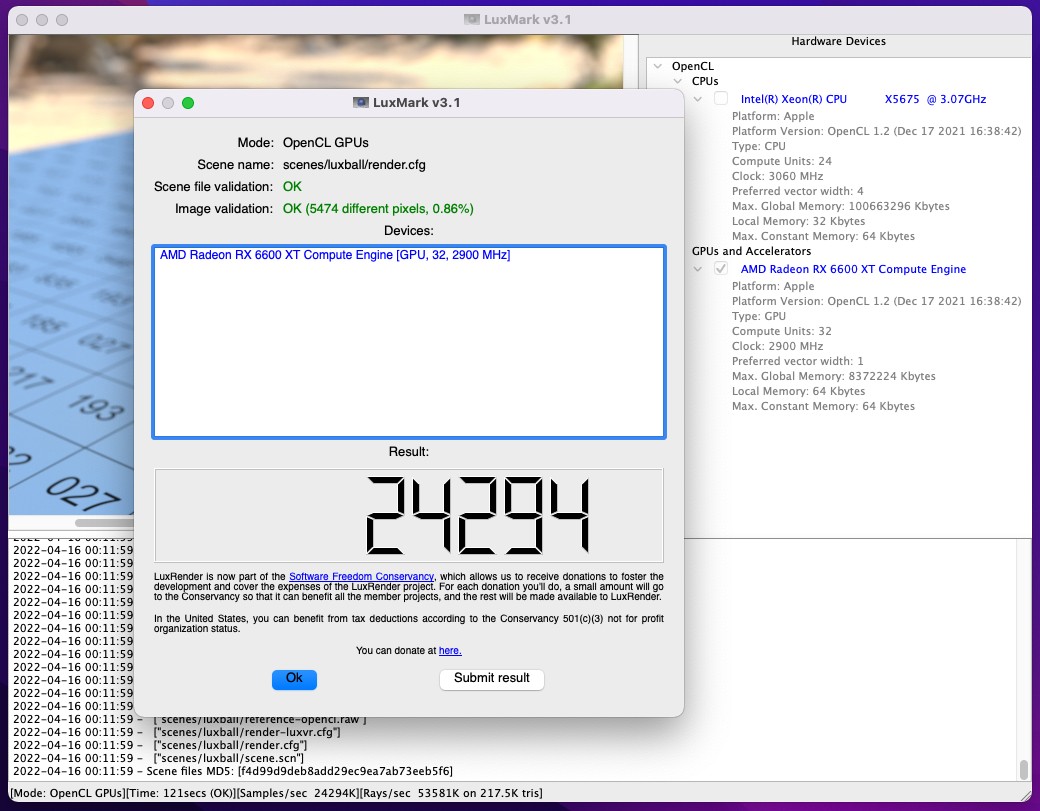Click "Local Memory: 64 Kbytes" row
This screenshot has height=811, width=1040.
click(x=798, y=392)
